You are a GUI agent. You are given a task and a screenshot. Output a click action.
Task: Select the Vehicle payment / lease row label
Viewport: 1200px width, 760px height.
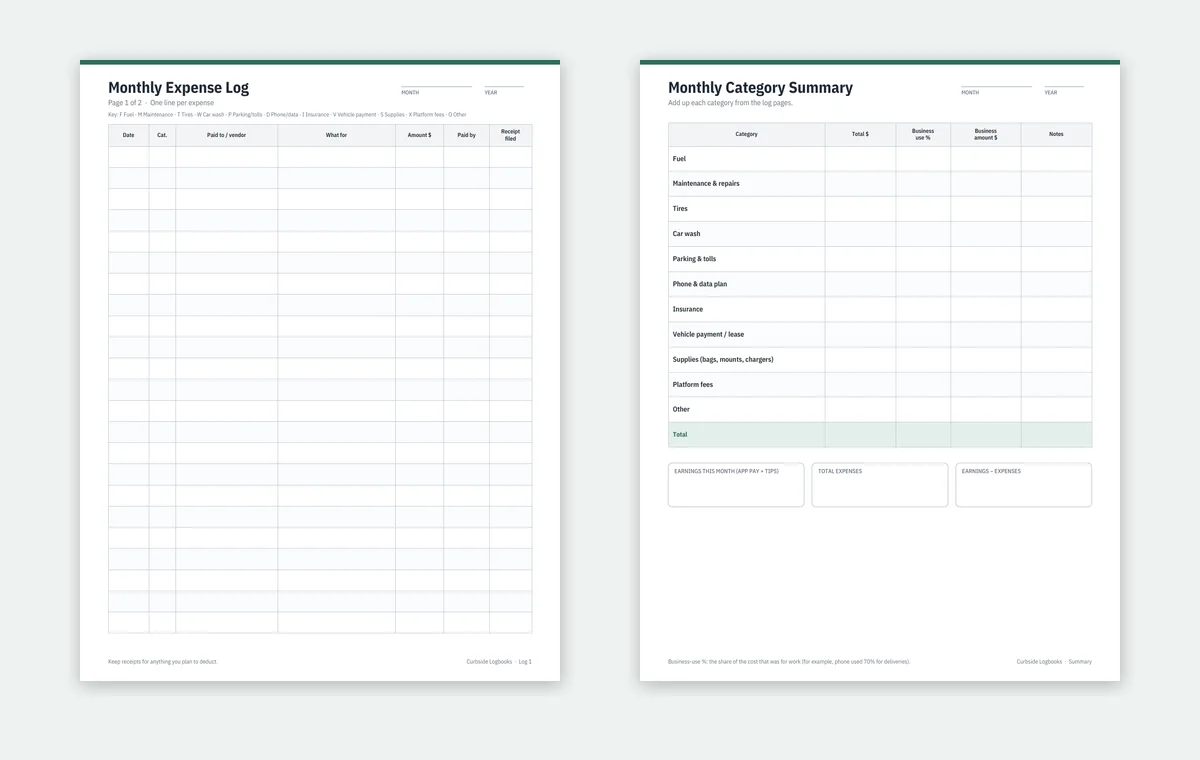[x=708, y=334]
